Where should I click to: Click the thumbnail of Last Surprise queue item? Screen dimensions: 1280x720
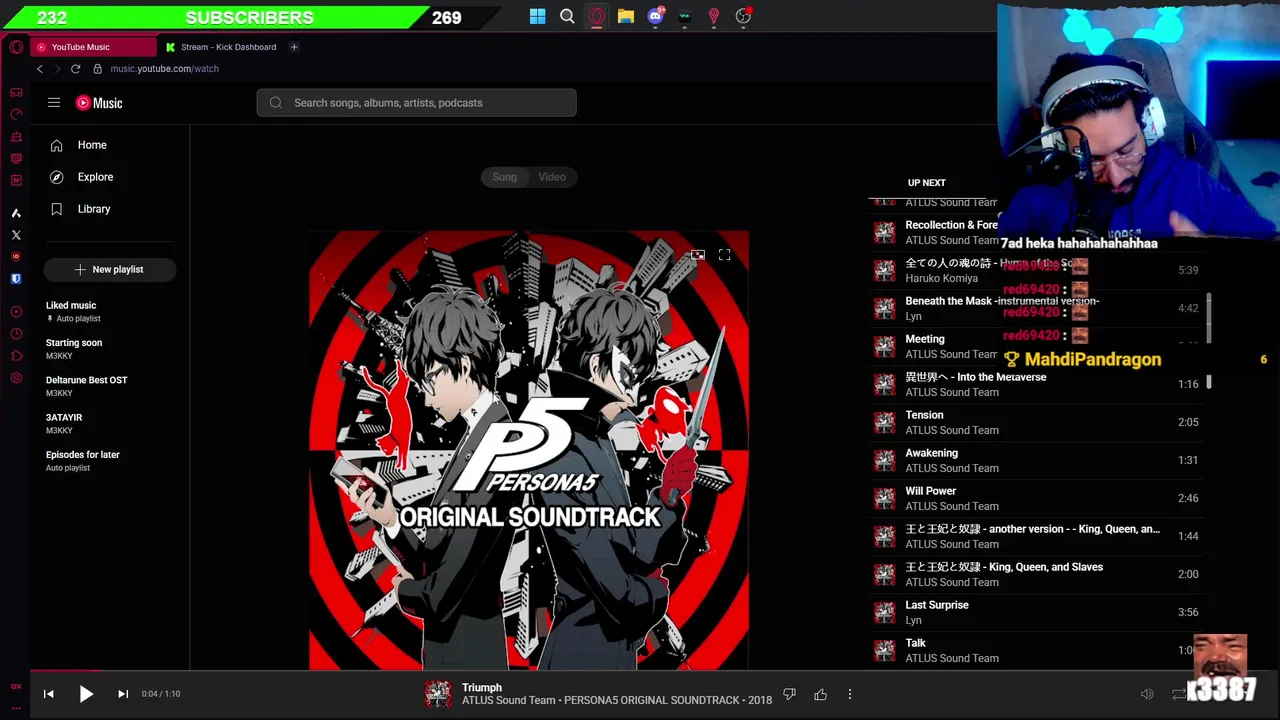[884, 612]
